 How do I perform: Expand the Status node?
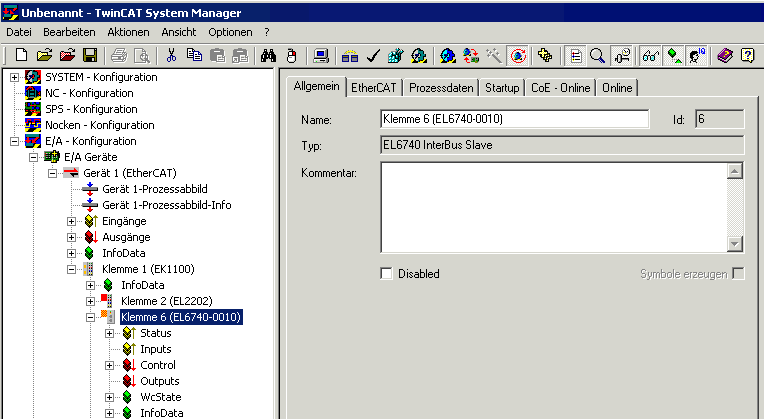coord(109,333)
